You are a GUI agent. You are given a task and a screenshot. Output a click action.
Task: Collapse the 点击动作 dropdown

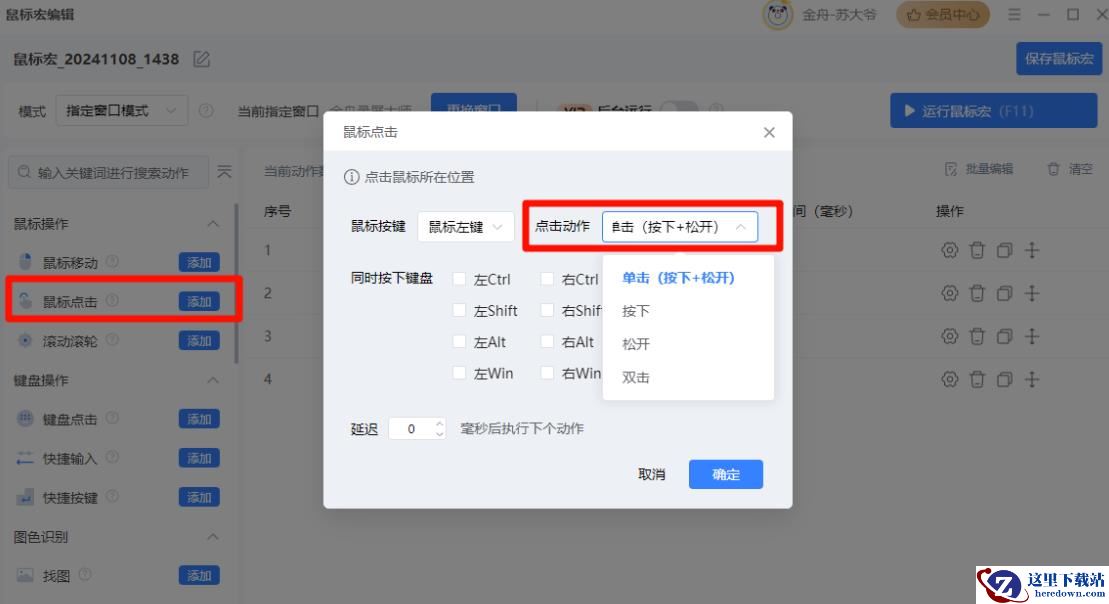[x=740, y=227]
